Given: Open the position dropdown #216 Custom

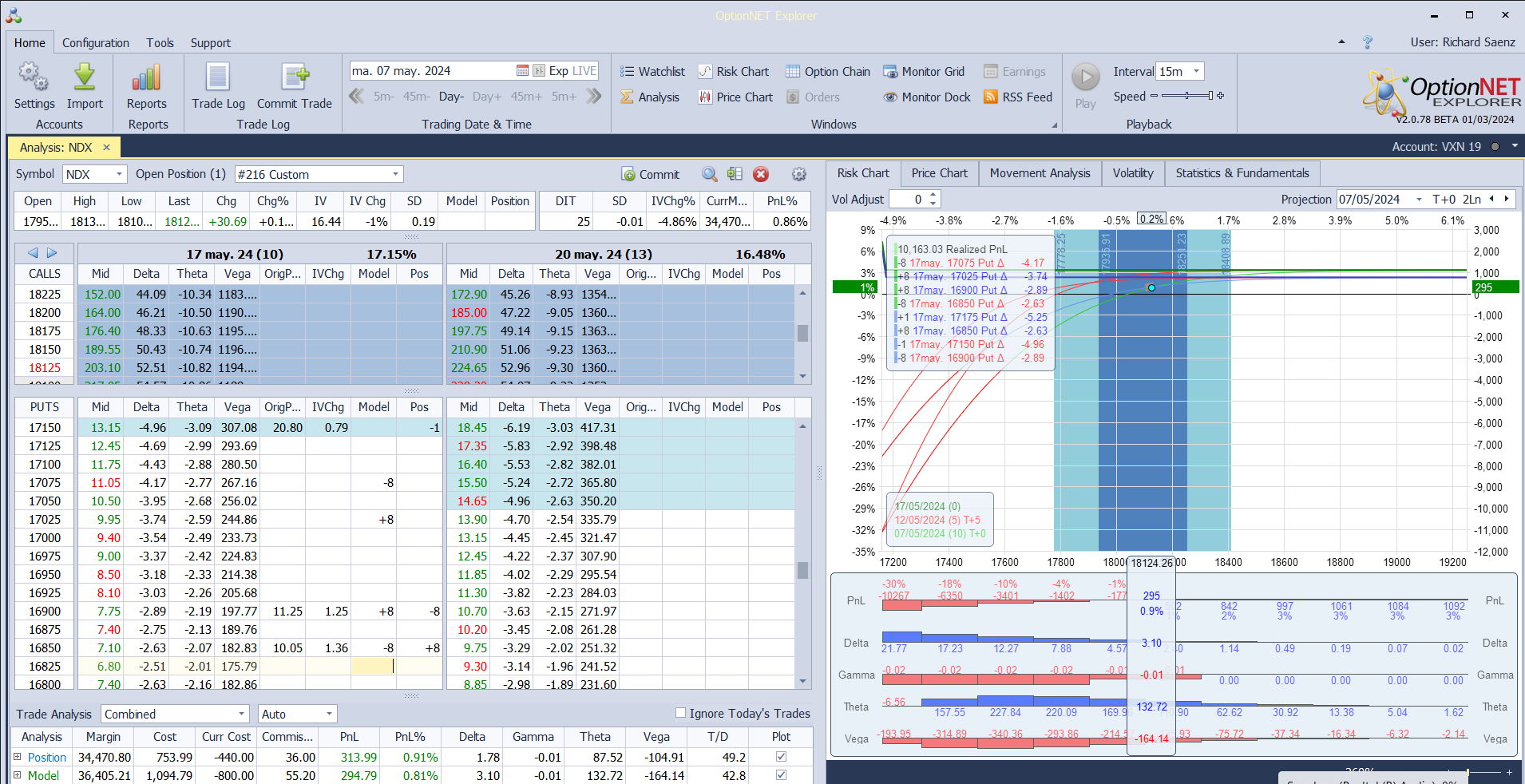Looking at the screenshot, I should pos(395,174).
